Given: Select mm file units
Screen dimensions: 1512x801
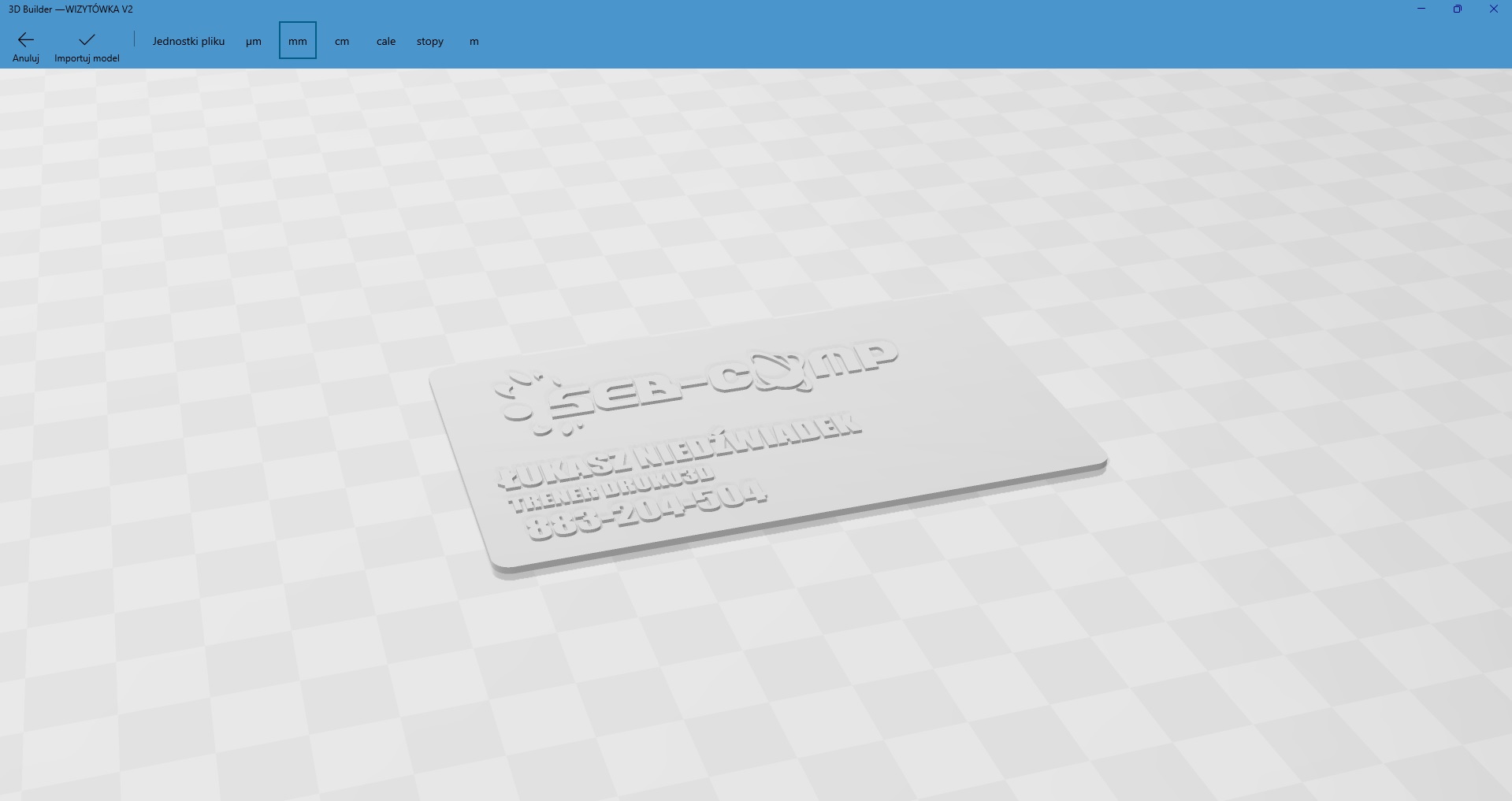Looking at the screenshot, I should (298, 41).
